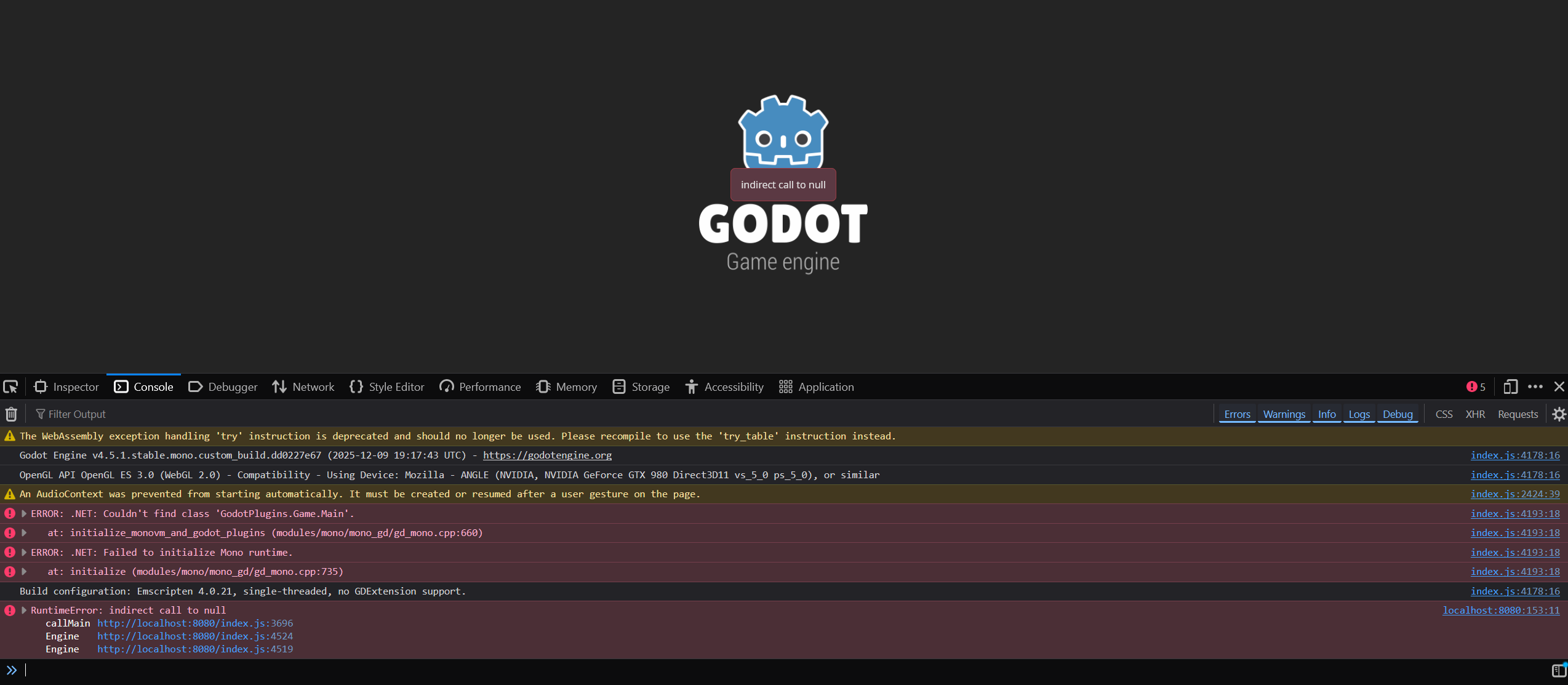Toggle the Warnings filter
Viewport: 1568px width, 685px height.
click(1284, 414)
